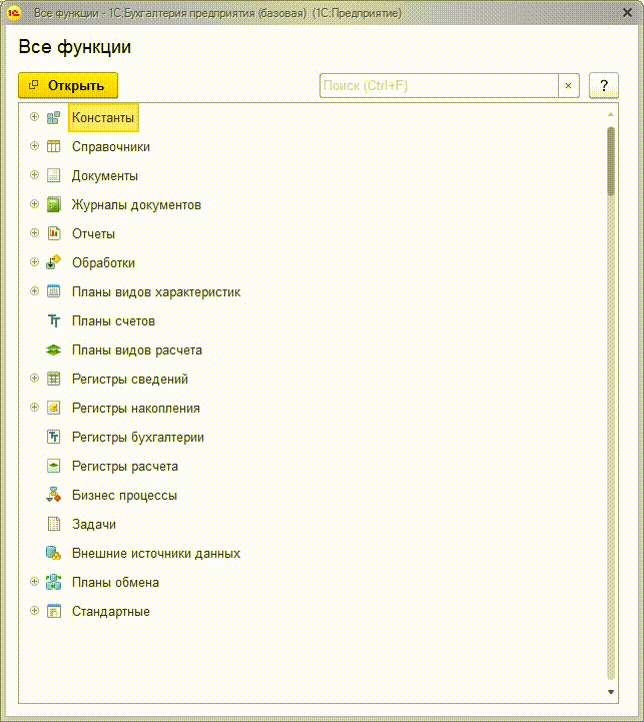This screenshot has width=644, height=722.
Task: Click the Внешние источники данных database icon
Action: [53, 553]
